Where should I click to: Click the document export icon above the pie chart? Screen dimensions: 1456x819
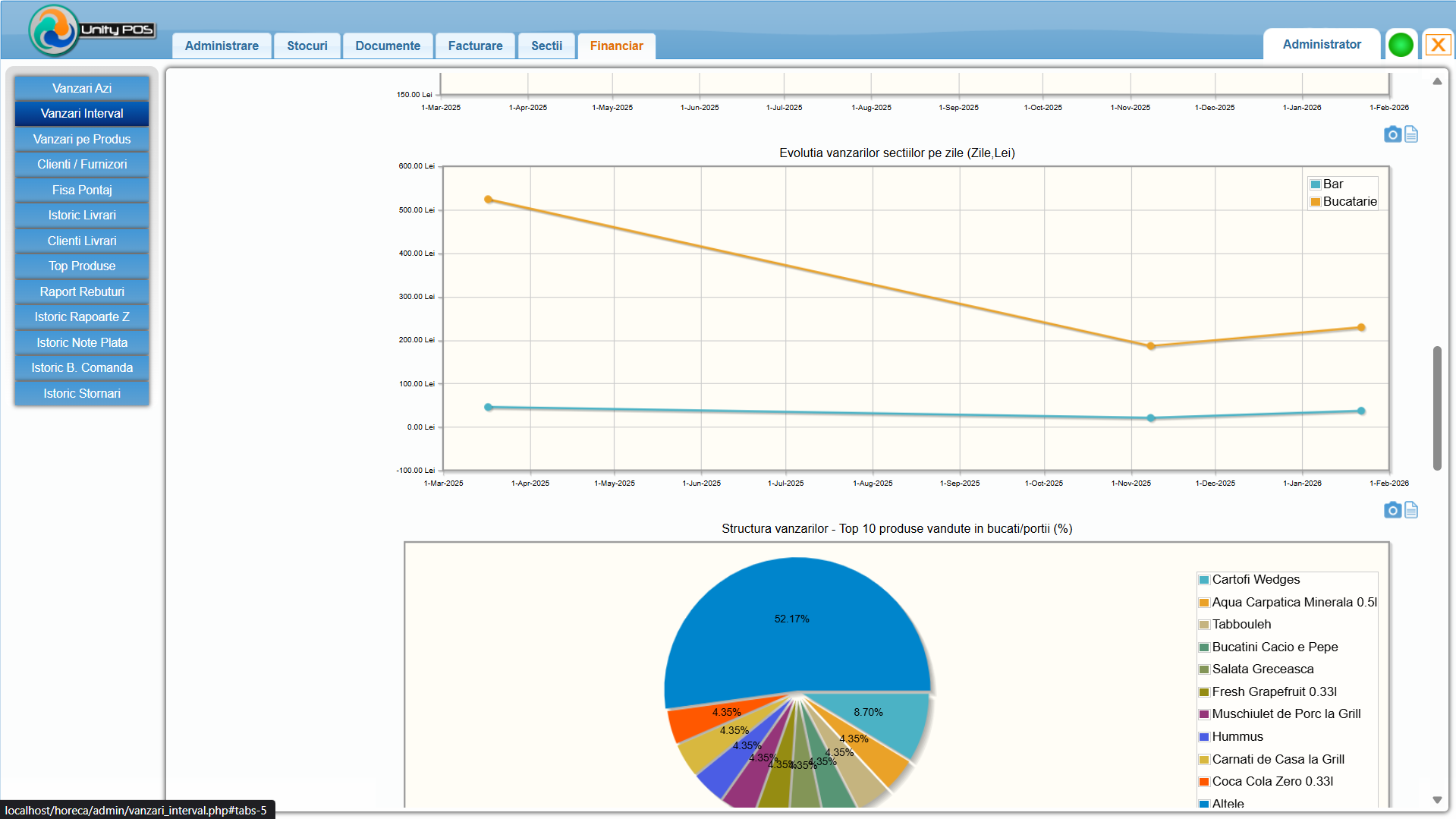(1411, 510)
